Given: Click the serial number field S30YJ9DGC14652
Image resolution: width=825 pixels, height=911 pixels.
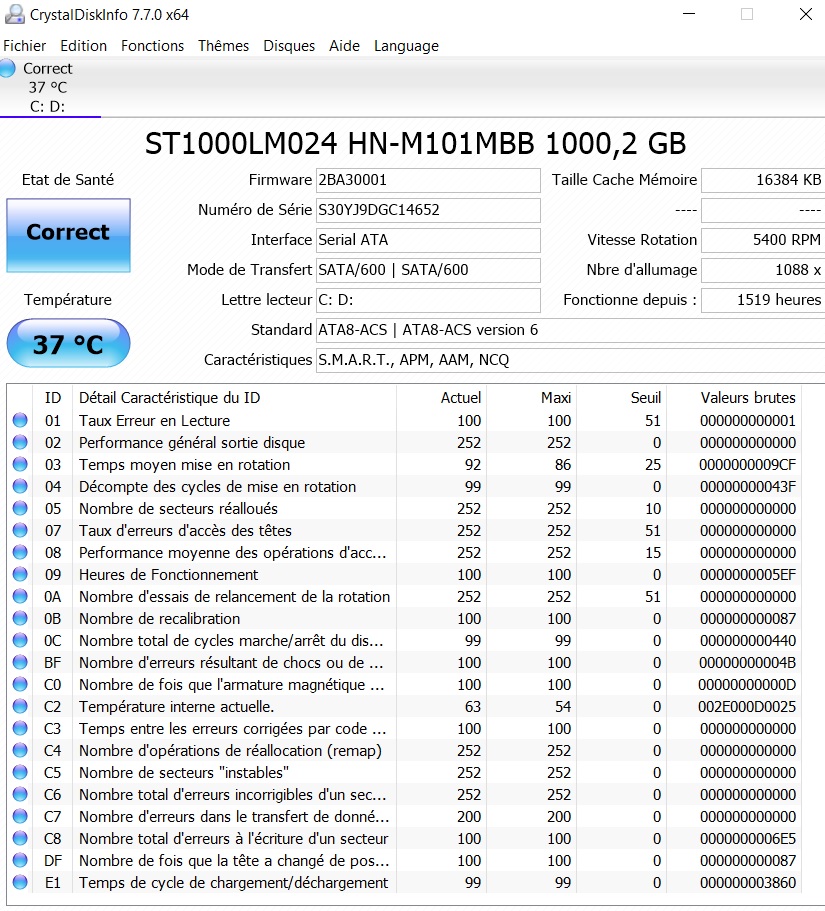Looking at the screenshot, I should [428, 210].
